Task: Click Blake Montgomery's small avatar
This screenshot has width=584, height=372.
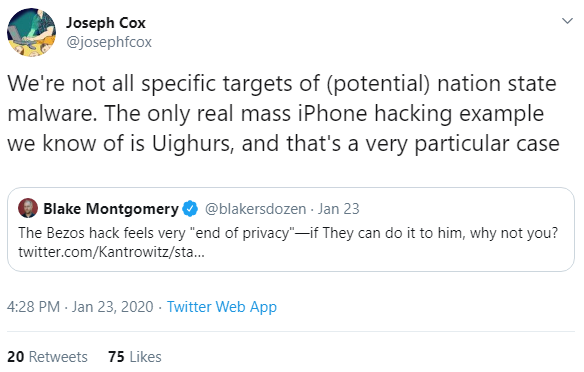Action: [28, 208]
